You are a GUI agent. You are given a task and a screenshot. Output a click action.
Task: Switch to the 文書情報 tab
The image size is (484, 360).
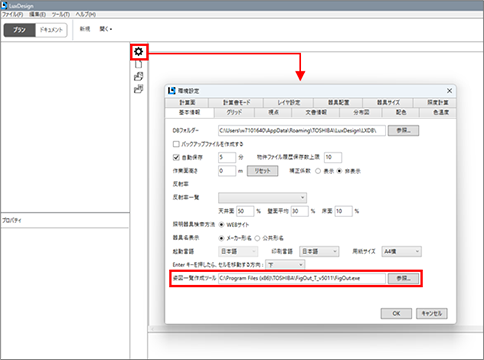pos(316,113)
